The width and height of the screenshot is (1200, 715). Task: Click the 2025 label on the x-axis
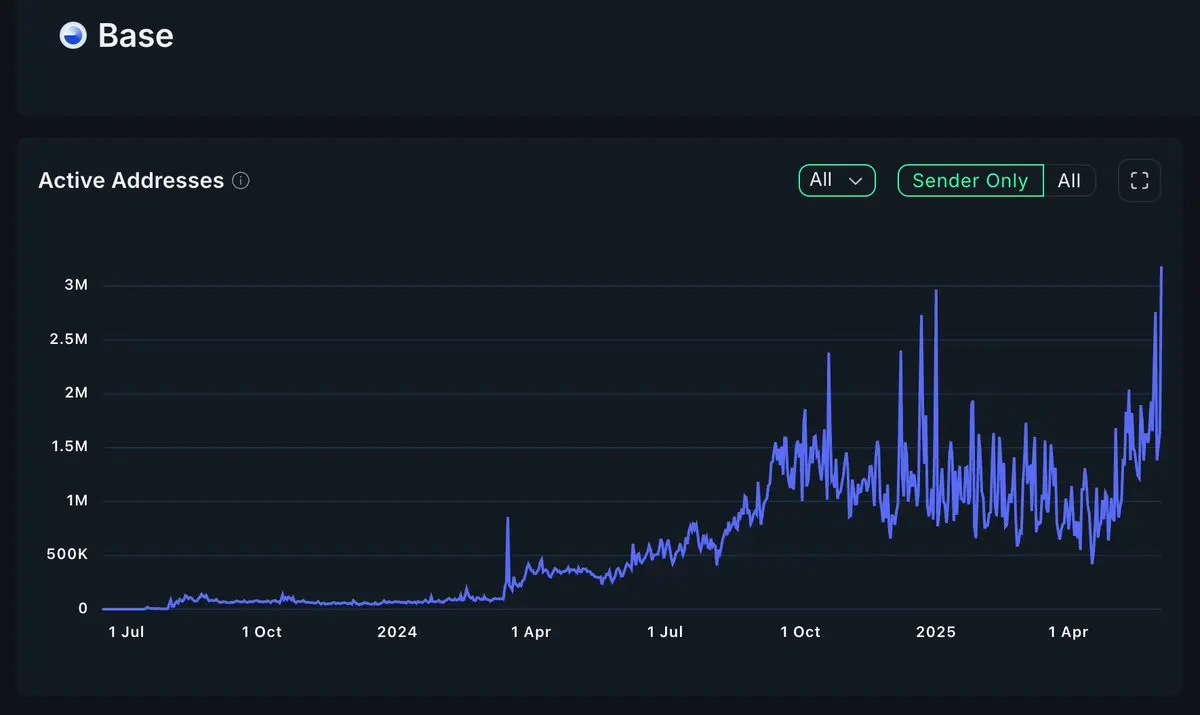pos(935,632)
